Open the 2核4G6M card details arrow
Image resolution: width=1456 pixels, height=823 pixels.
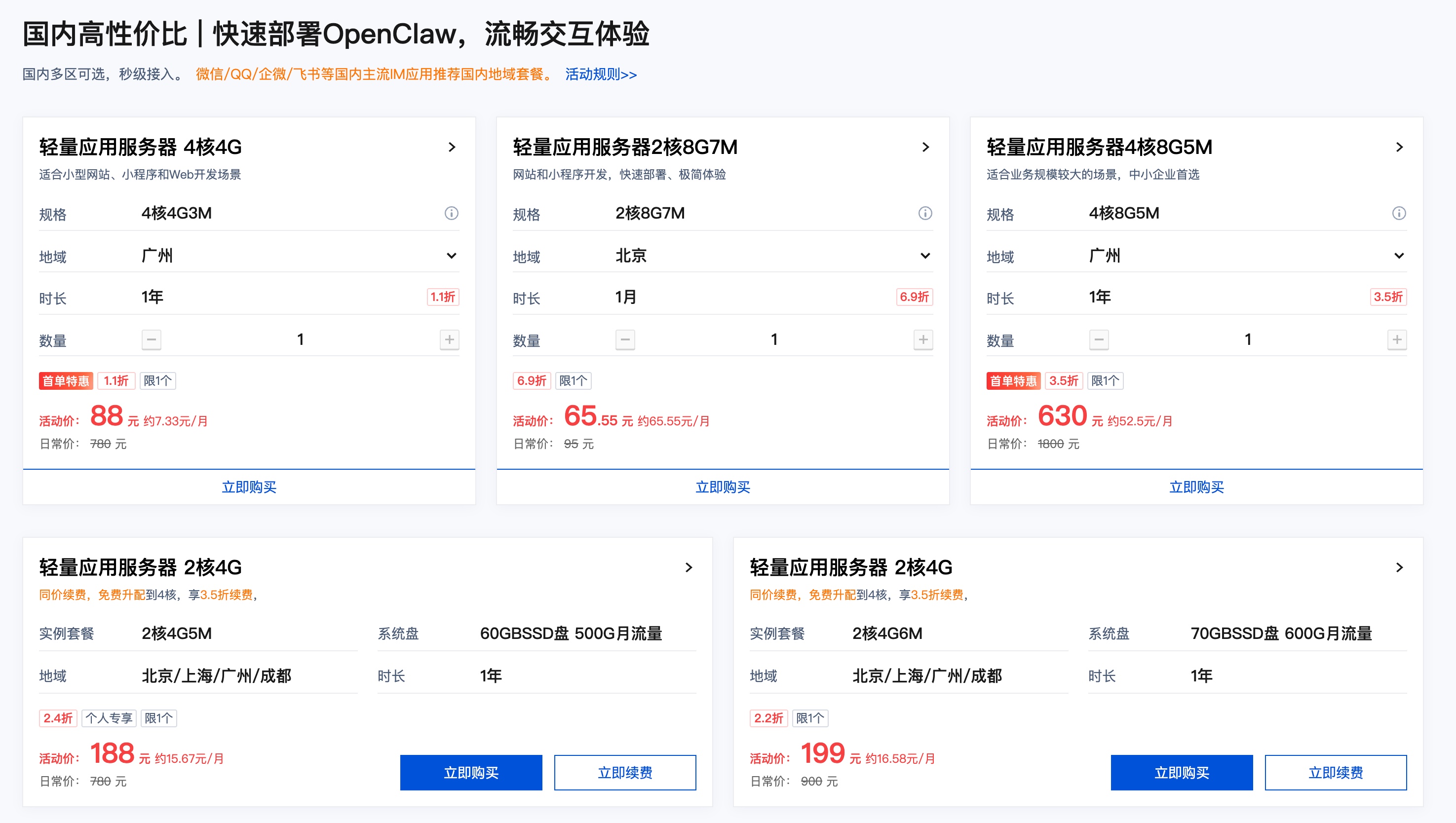point(1399,567)
